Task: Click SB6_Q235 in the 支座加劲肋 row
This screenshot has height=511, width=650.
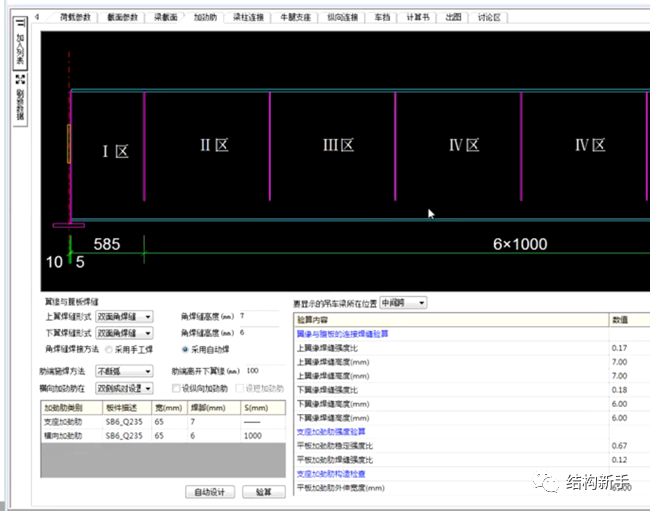Action: [x=124, y=422]
